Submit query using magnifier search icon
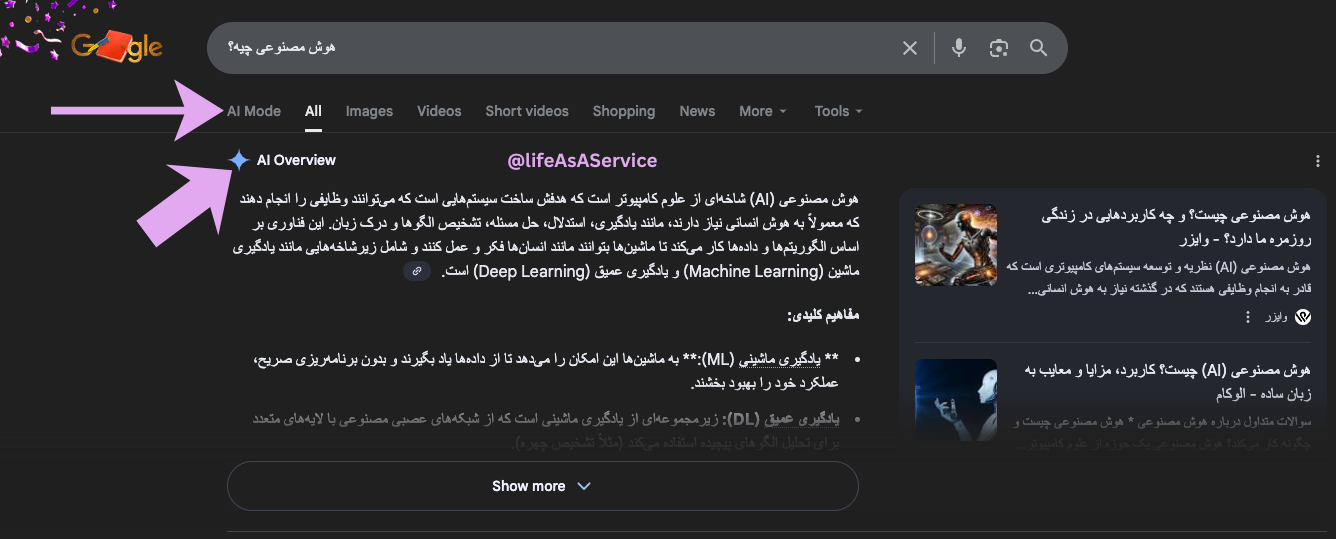 1038,48
